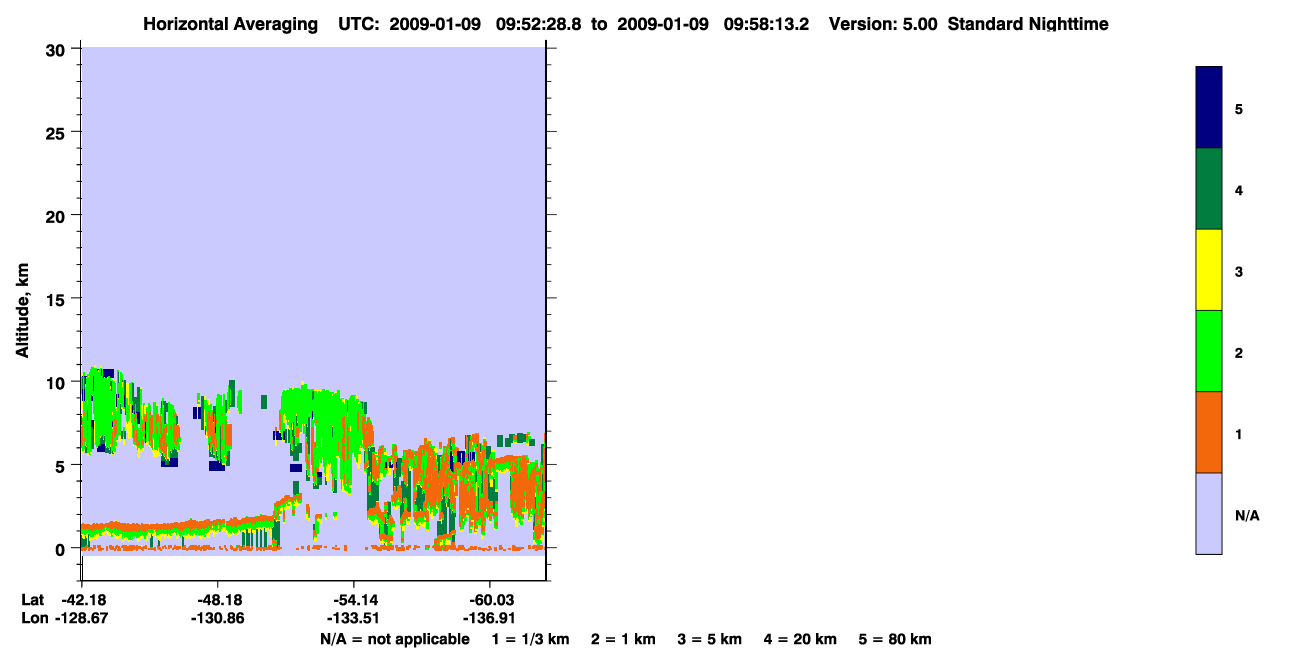The image size is (1300, 667).
Task: Click the dark blue legend swatch labeled 5
Action: click(1209, 108)
